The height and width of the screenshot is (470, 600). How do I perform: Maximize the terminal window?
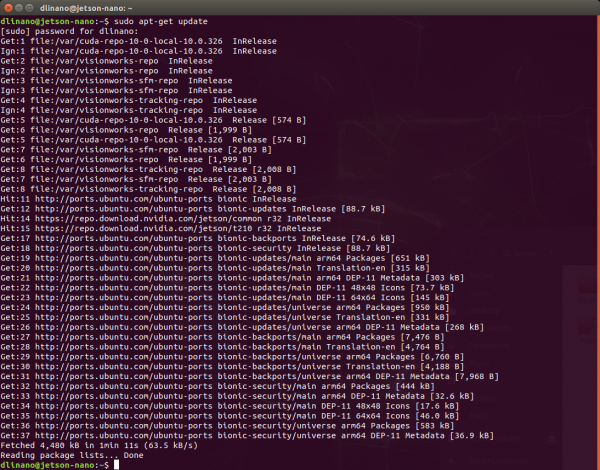point(29,8)
